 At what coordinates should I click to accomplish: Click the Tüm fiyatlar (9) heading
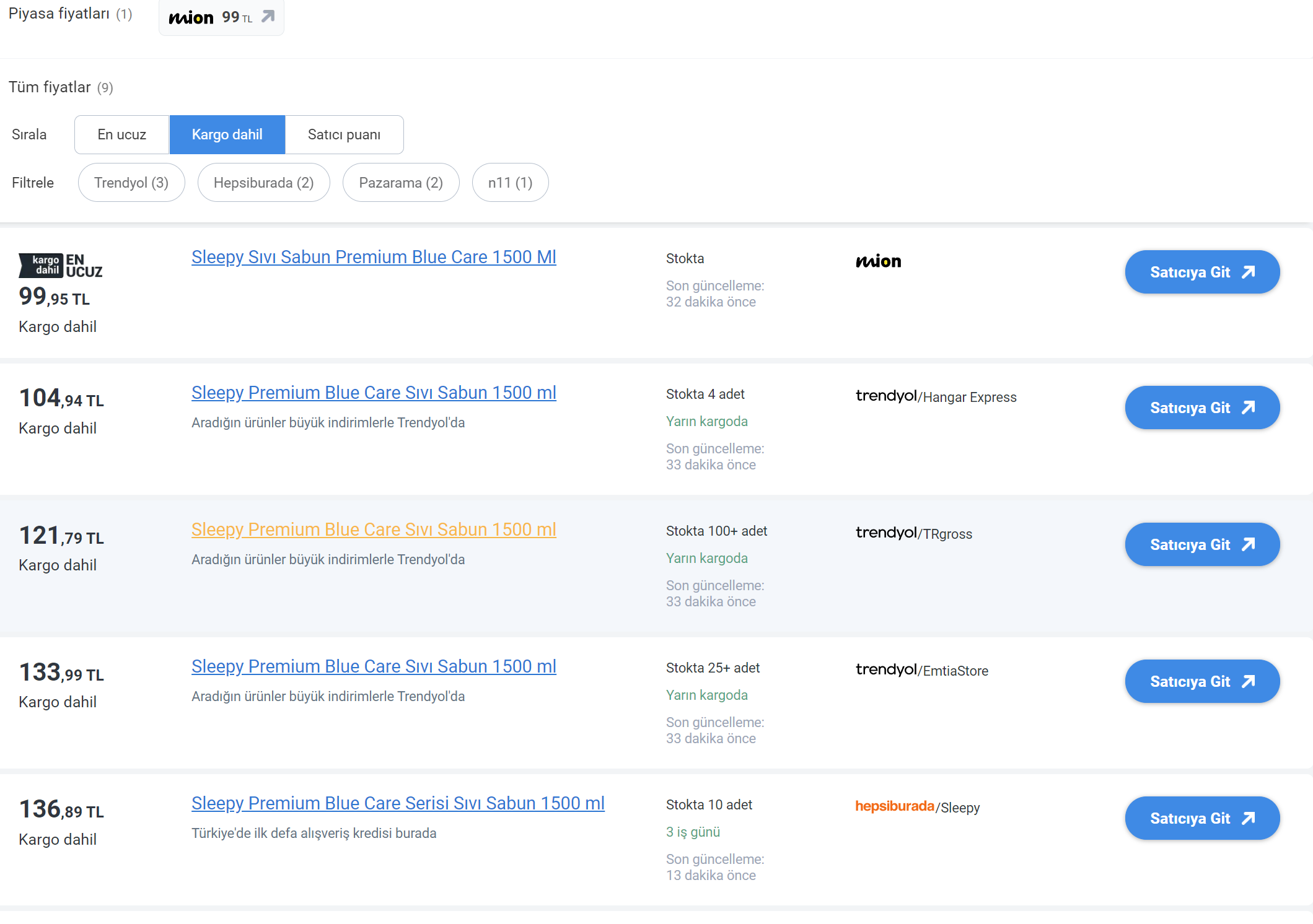click(x=61, y=87)
